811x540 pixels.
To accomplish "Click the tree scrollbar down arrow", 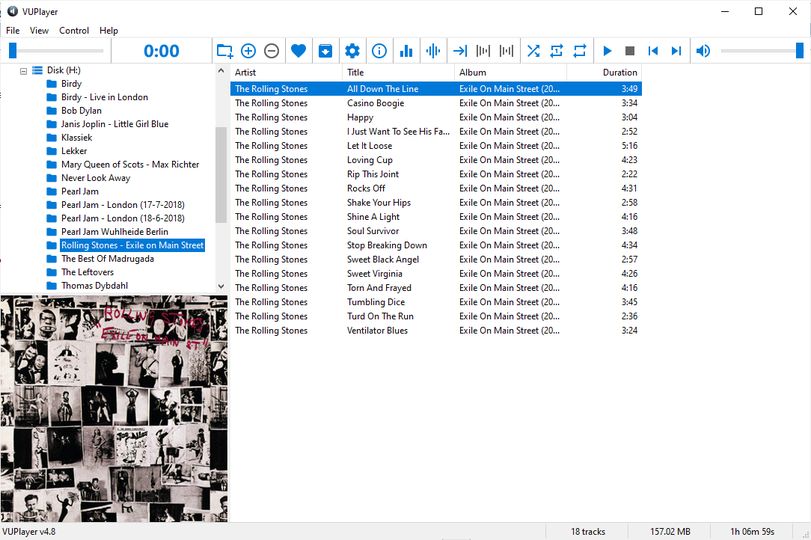I will (x=221, y=286).
